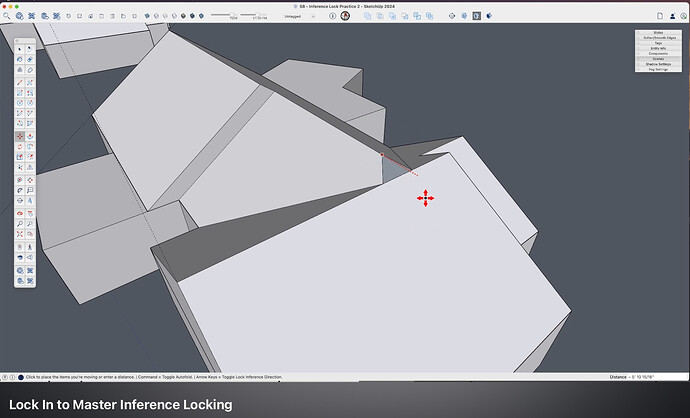Switch to Hidden Line face style
690x418 pixels.
coord(174,16)
